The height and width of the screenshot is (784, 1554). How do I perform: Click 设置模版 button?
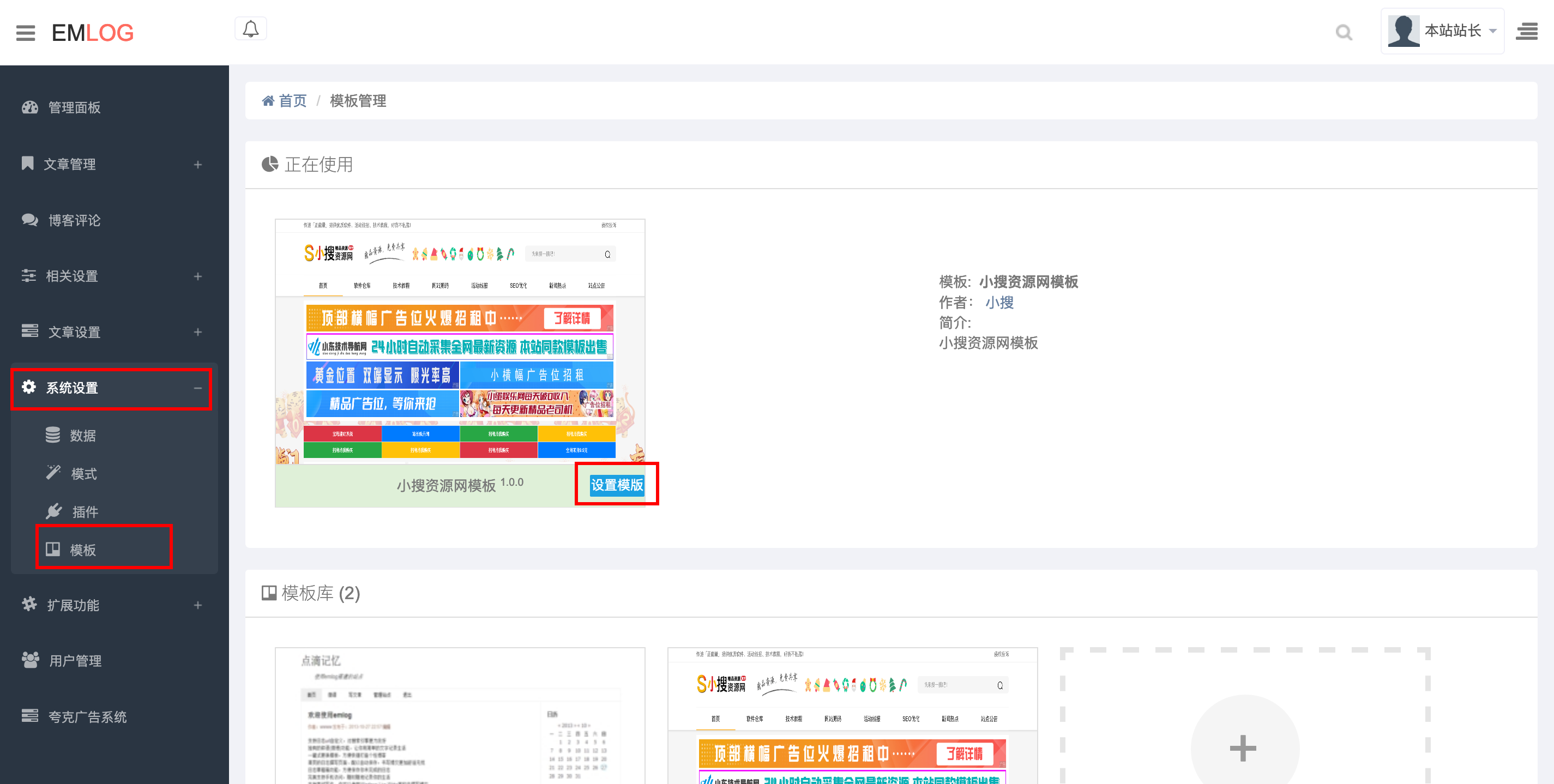[617, 484]
